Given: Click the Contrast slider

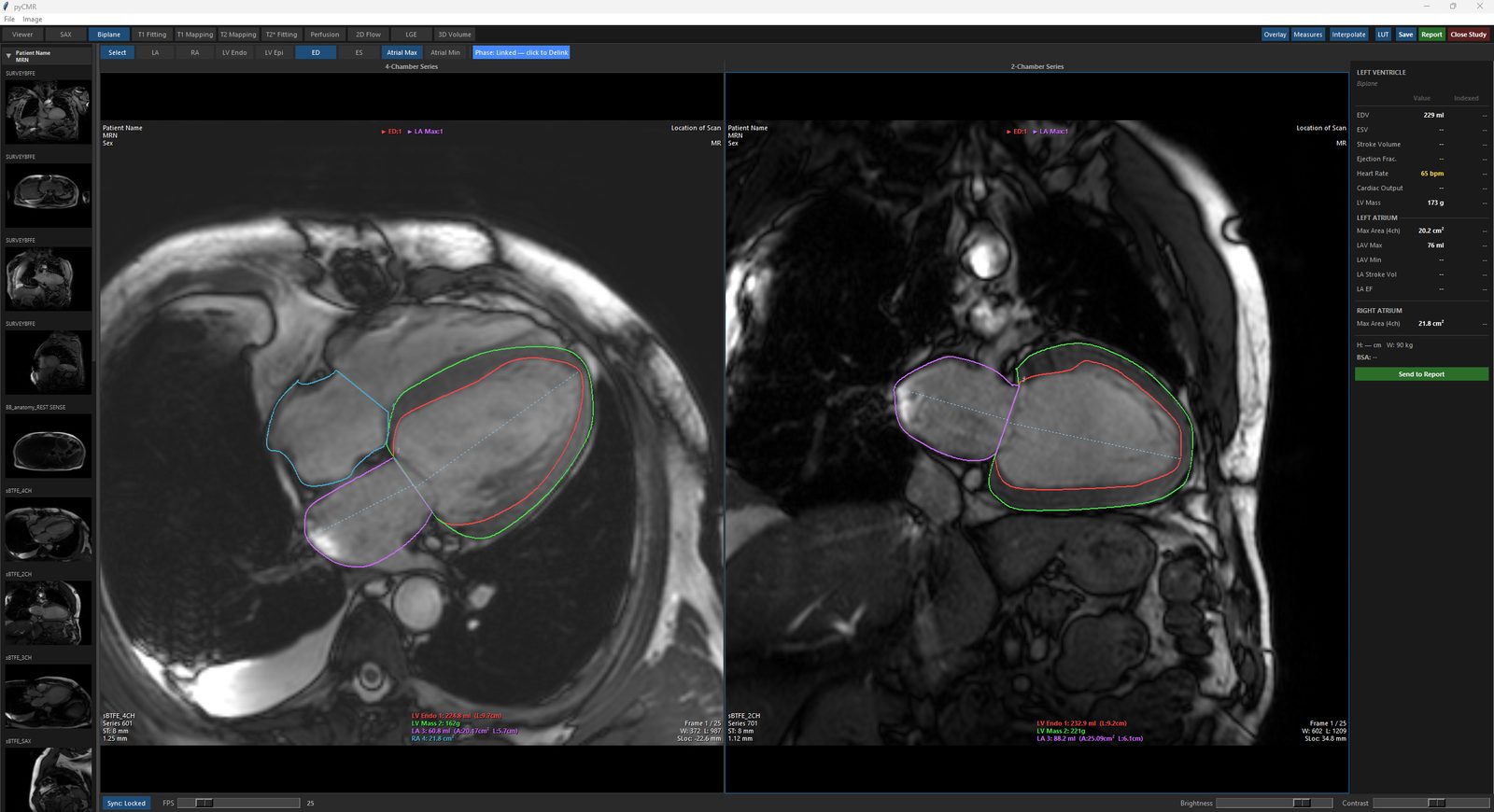Looking at the screenshot, I should click(1431, 803).
